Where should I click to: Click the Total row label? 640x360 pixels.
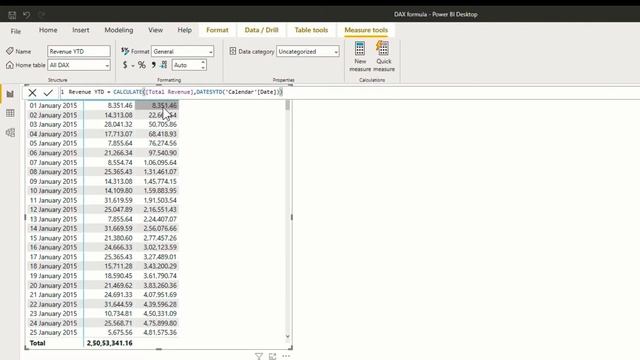click(x=38, y=343)
